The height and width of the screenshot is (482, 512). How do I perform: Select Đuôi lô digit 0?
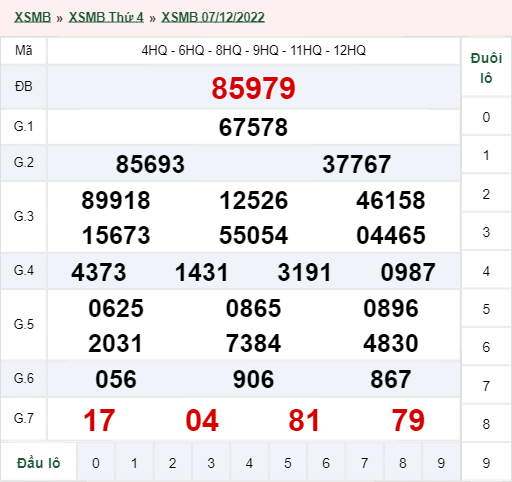tap(486, 117)
